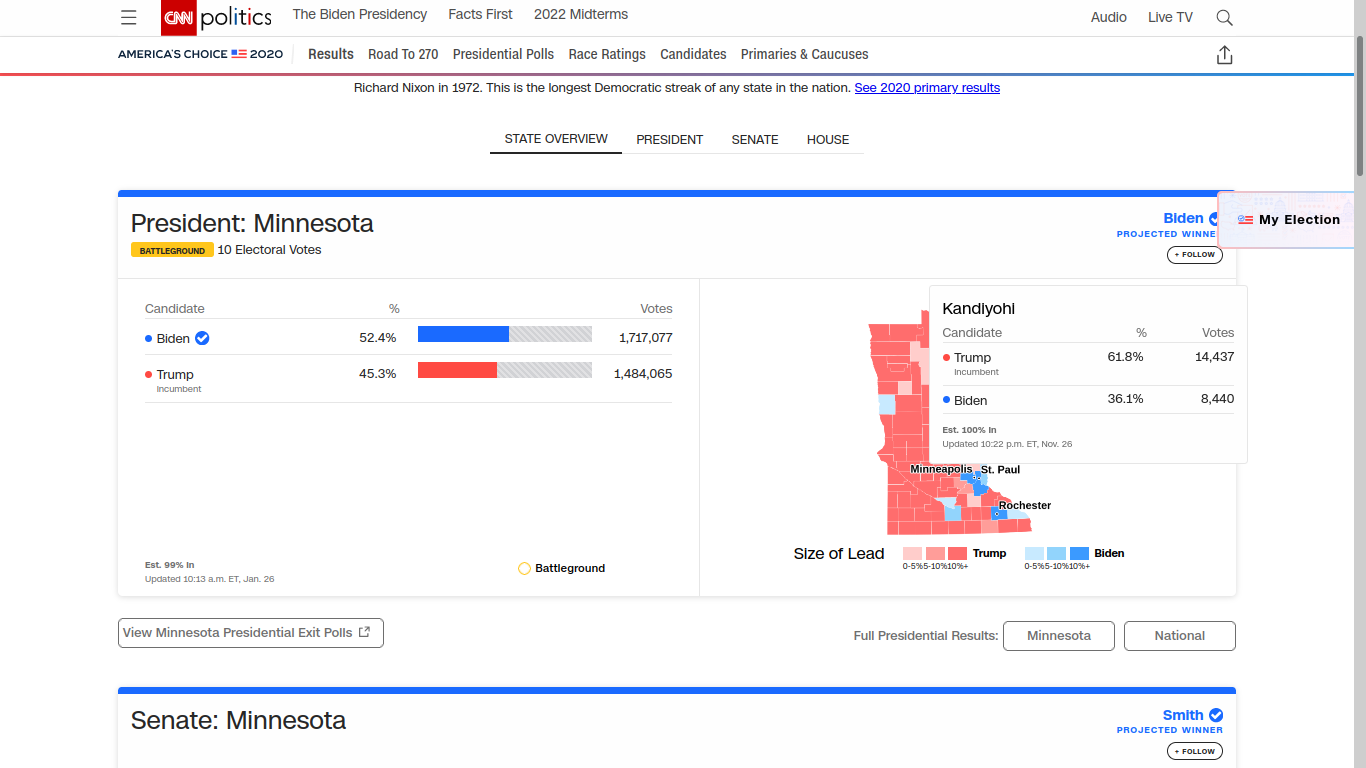Open Presidential Polls page
Screen dimensions: 1366x768
click(x=503, y=54)
